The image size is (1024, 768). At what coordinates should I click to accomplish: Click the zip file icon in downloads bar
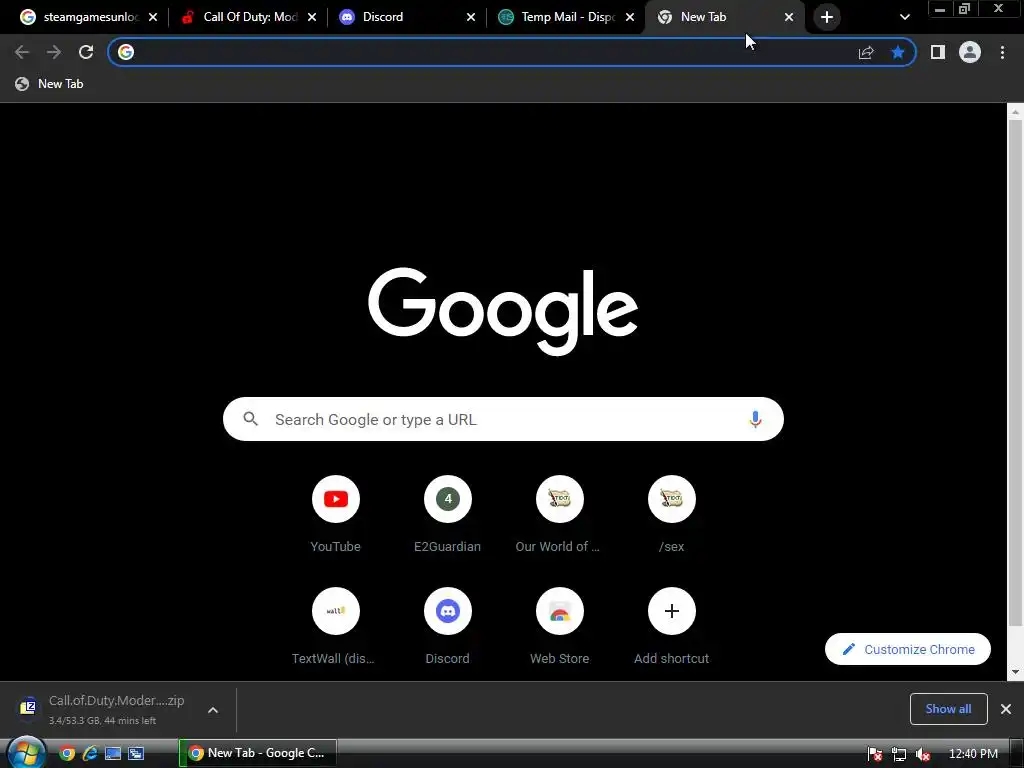tap(28, 707)
